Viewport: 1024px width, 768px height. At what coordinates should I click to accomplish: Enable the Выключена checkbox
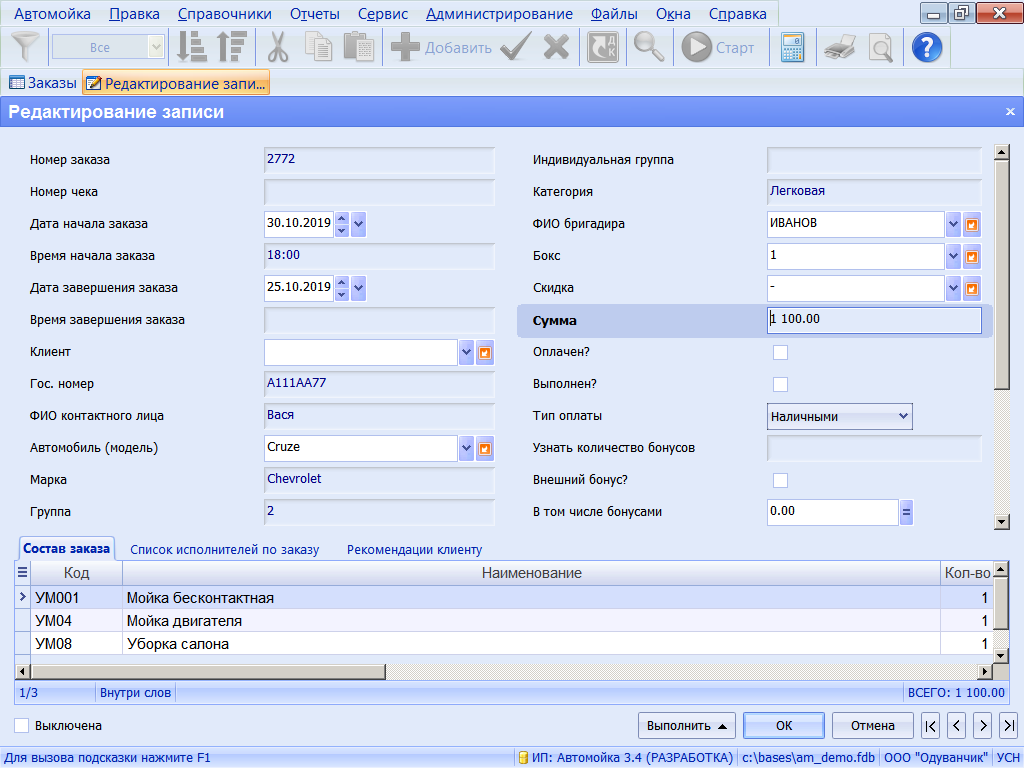point(22,726)
